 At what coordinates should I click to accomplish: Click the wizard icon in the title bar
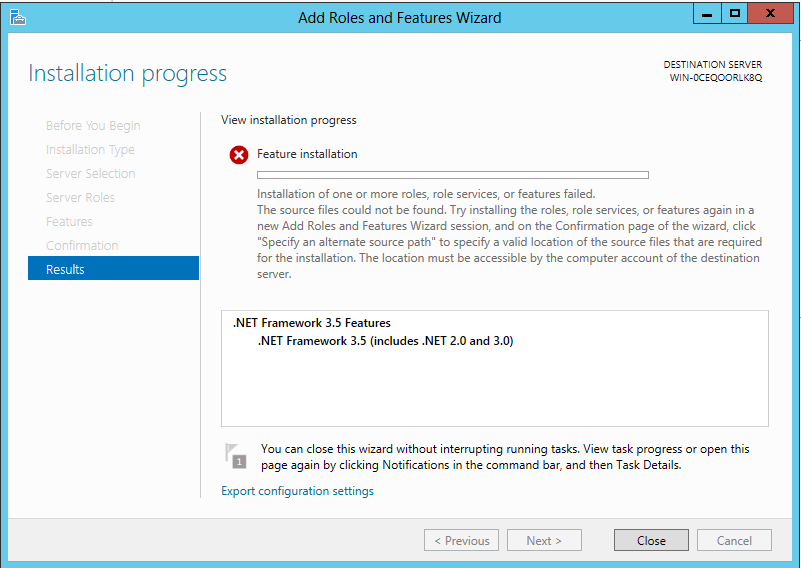17,16
